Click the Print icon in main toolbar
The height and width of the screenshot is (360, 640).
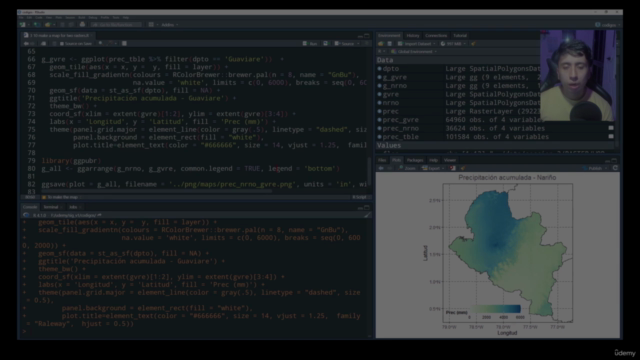pos(82,25)
